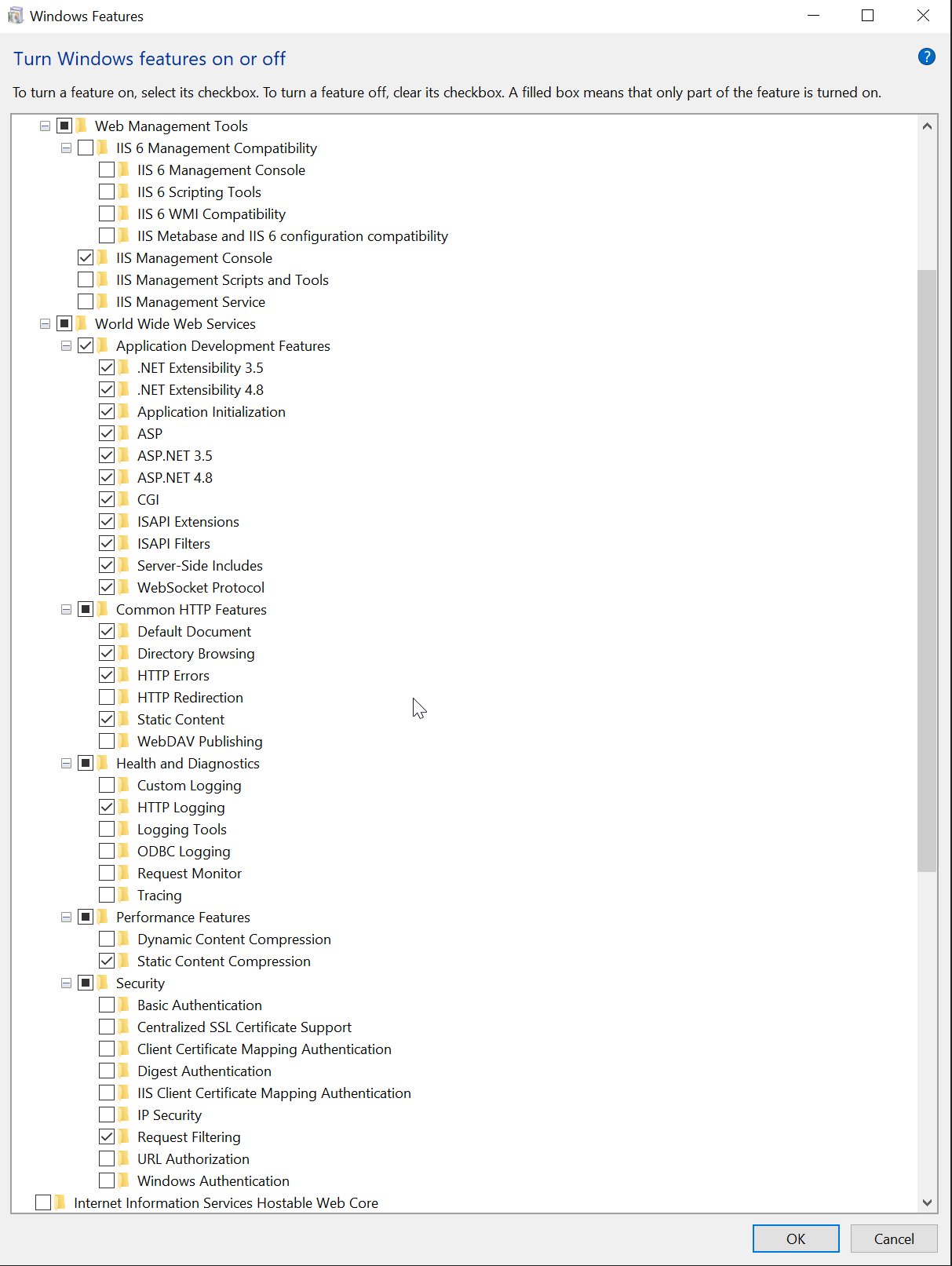Check the IIS Management Service checkbox
This screenshot has width=952, height=1266.
coord(86,301)
